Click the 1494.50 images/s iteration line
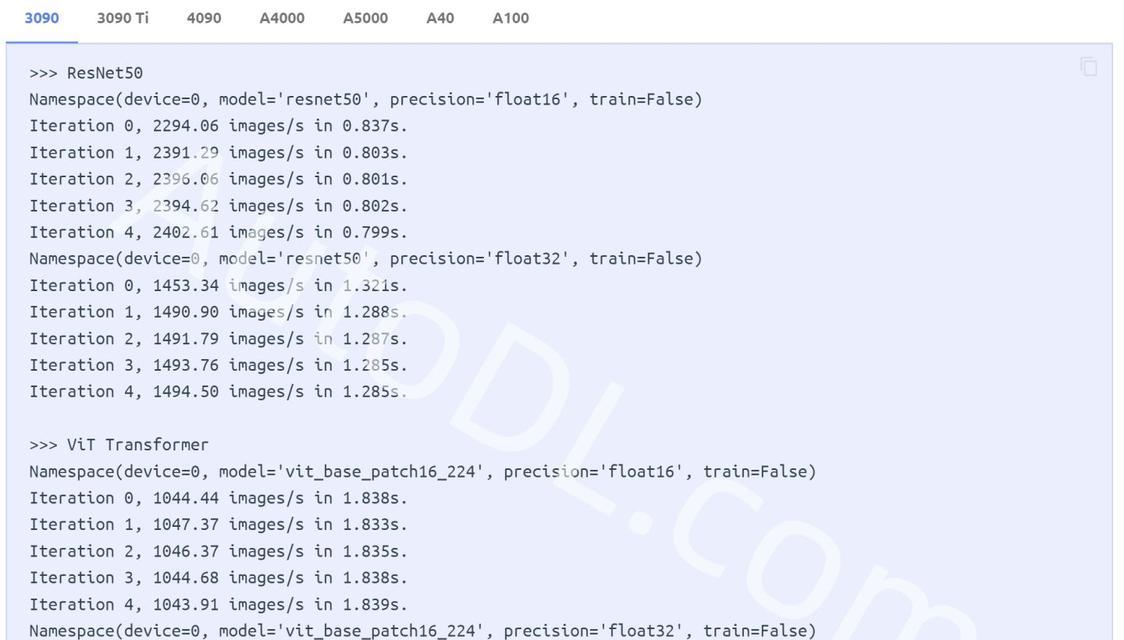 tap(218, 391)
